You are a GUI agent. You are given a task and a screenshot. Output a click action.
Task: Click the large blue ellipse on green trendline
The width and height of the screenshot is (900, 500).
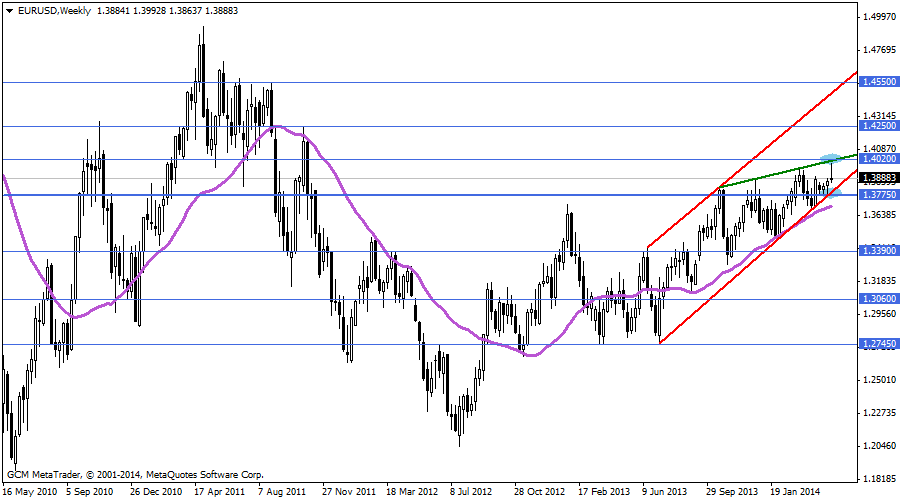point(832,159)
